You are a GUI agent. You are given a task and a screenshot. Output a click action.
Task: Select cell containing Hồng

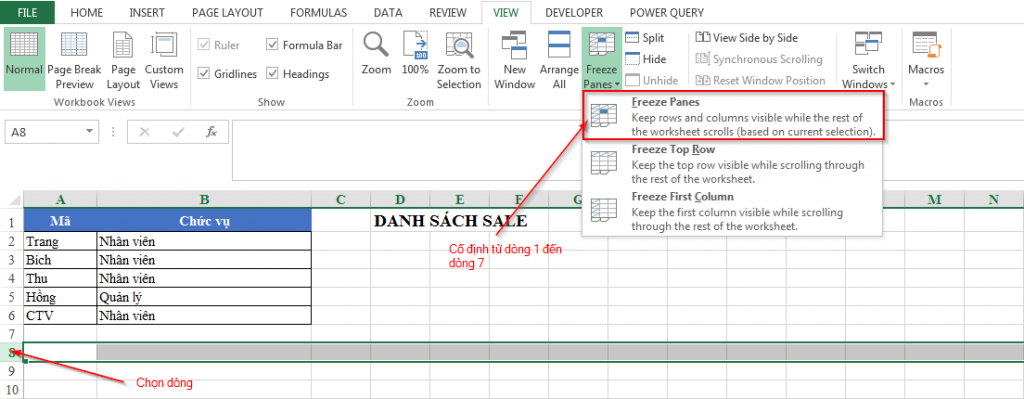(x=60, y=297)
